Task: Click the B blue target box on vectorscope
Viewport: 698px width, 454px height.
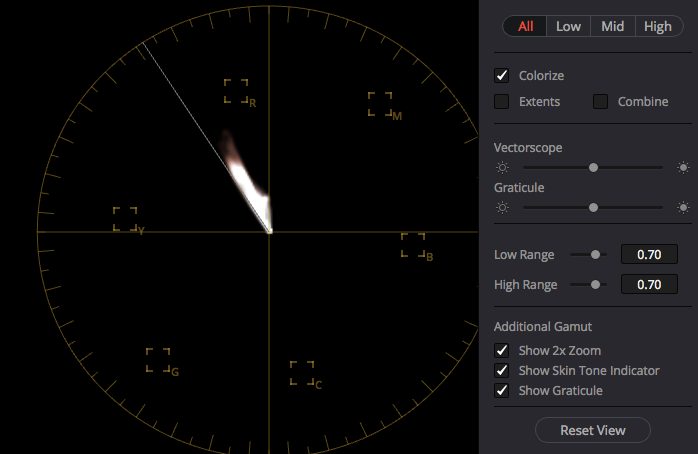Action: [413, 245]
